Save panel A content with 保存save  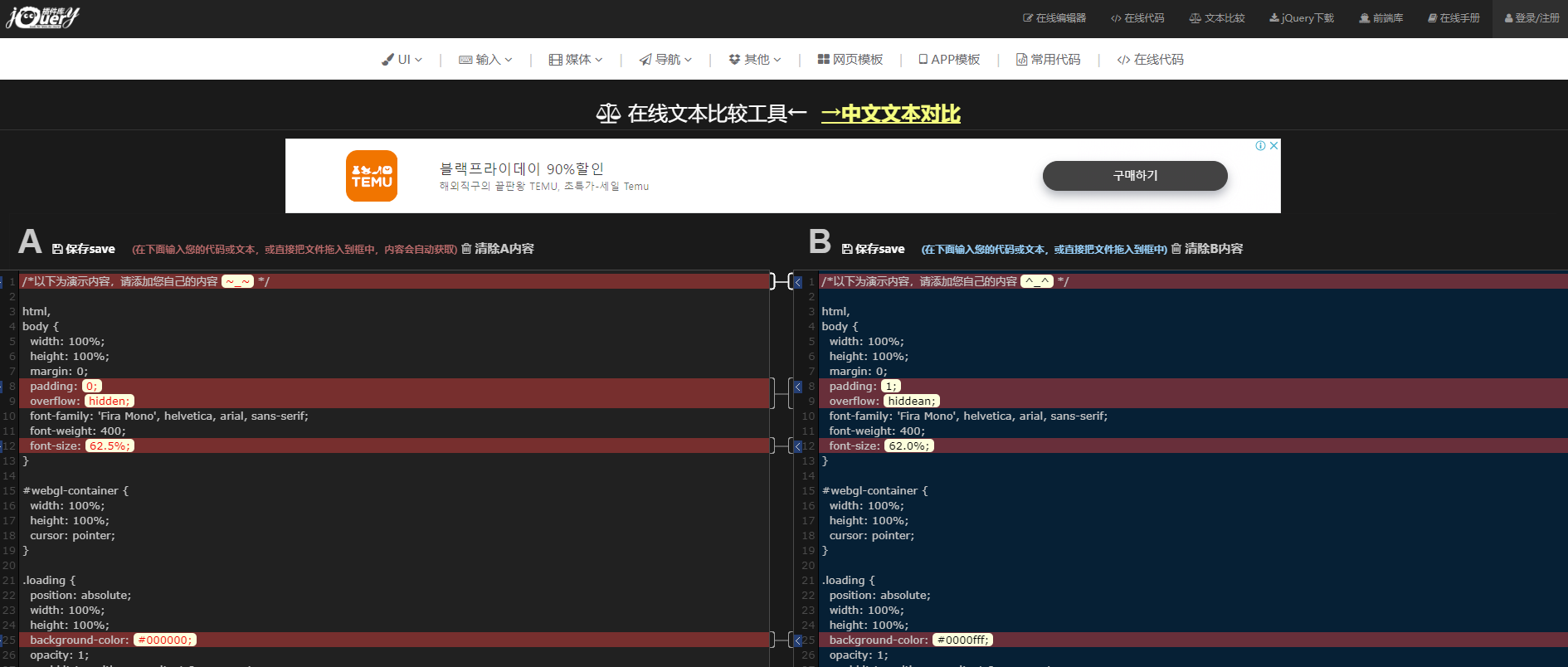point(84,249)
